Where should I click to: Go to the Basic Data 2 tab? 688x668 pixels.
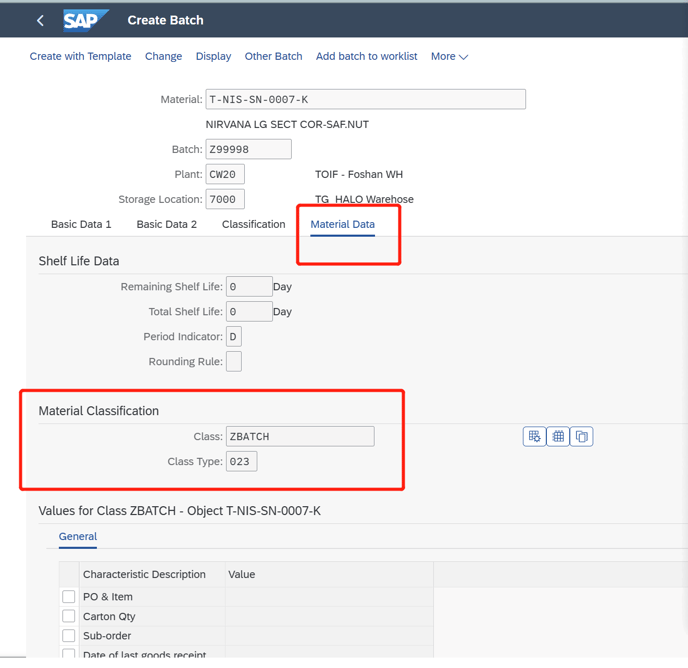tap(167, 224)
